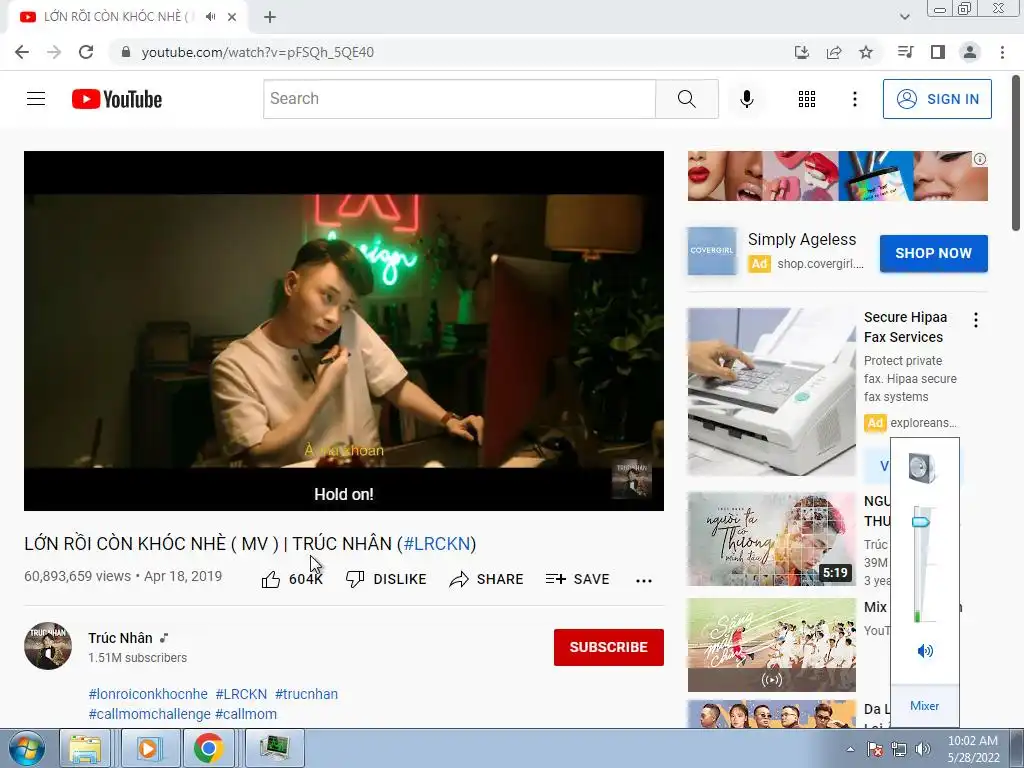Click the page vertical scrollbar
This screenshot has height=768, width=1024.
tap(1016, 153)
